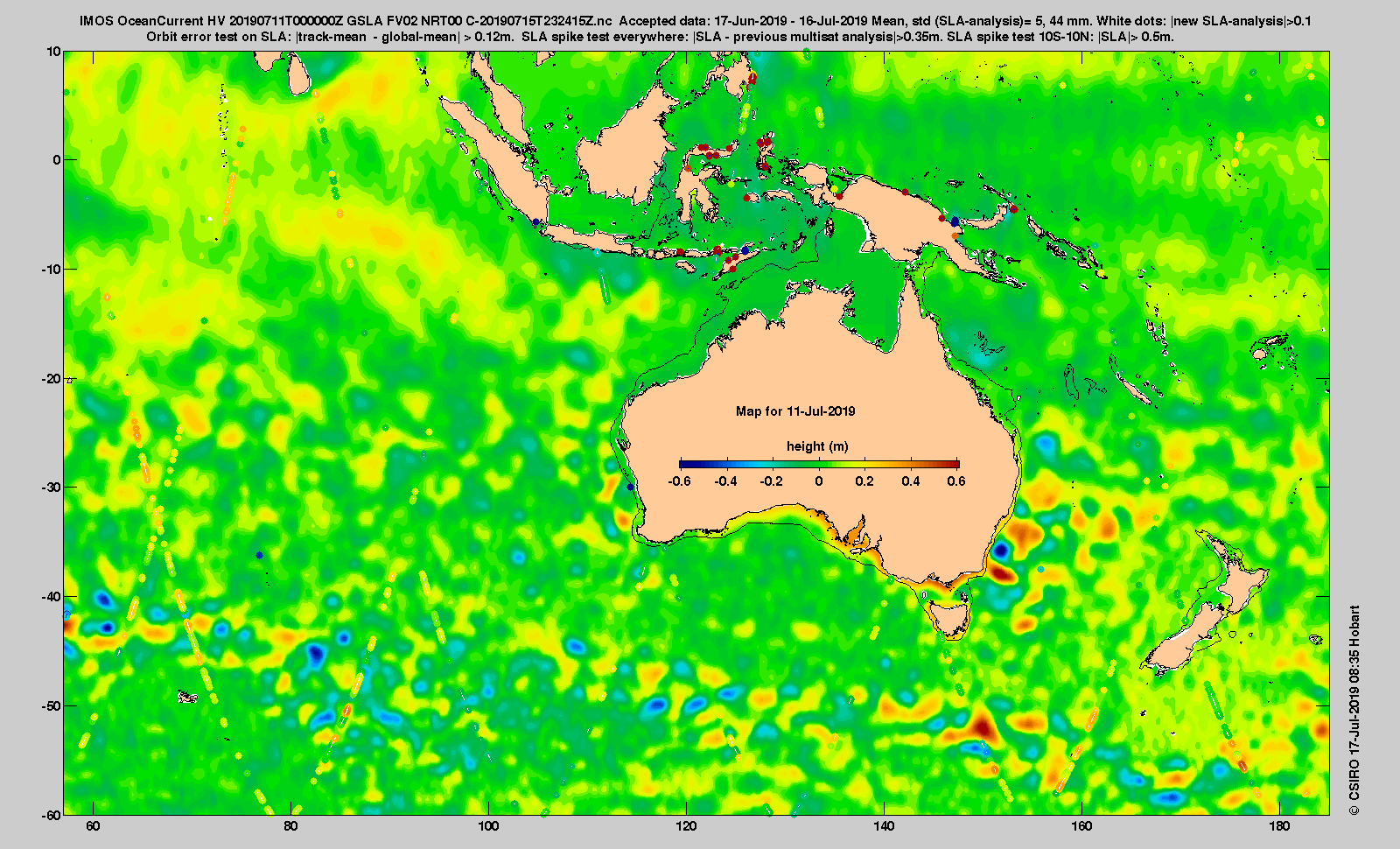Click the 'Orbit error test on SLA' line

pyautogui.click(x=661, y=37)
